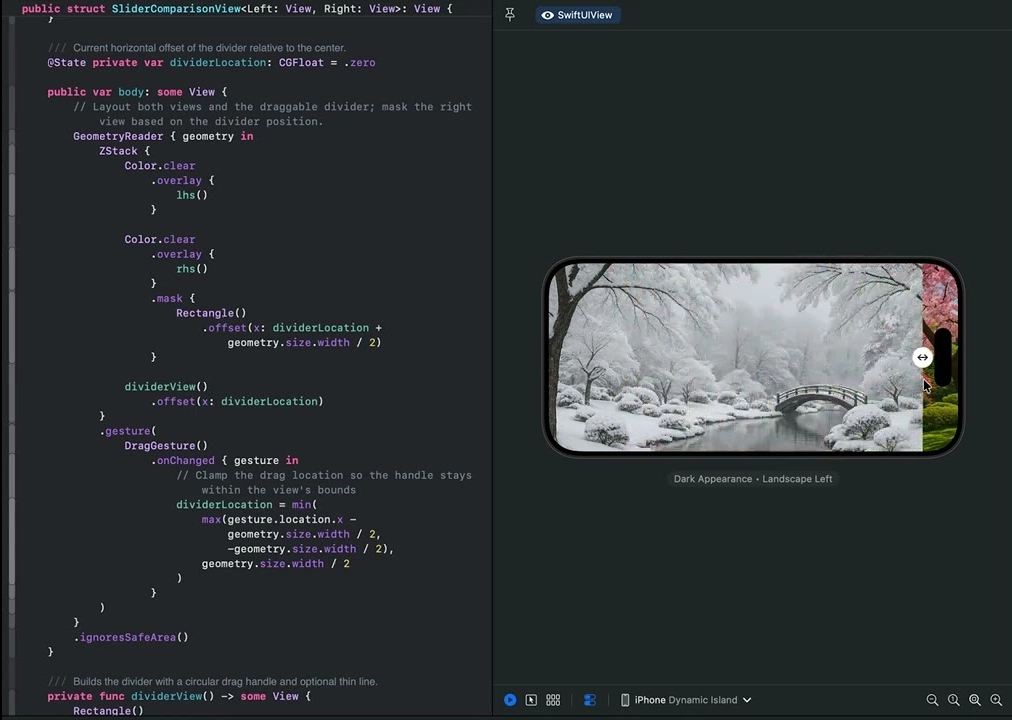Viewport: 1012px width, 720px height.
Task: Click the dividerLocation state variable declaration
Action: point(217,63)
